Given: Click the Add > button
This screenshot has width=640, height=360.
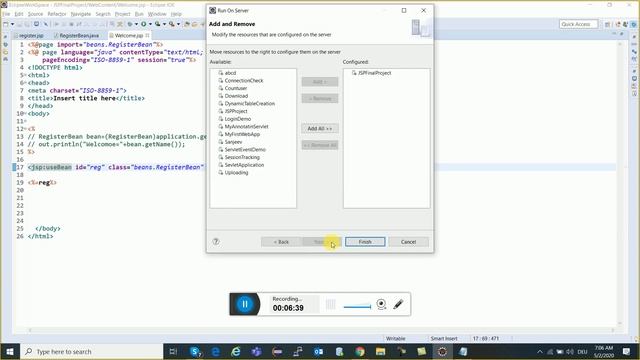Looking at the screenshot, I should click(320, 82).
